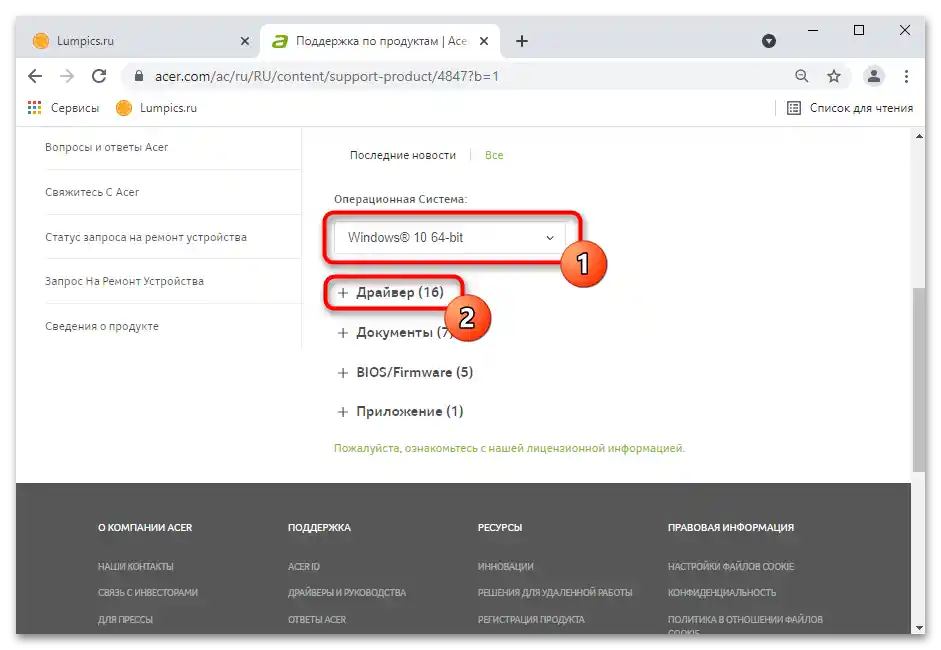
Task: Open Статус запроса на ремонт устройства
Action: [x=146, y=237]
